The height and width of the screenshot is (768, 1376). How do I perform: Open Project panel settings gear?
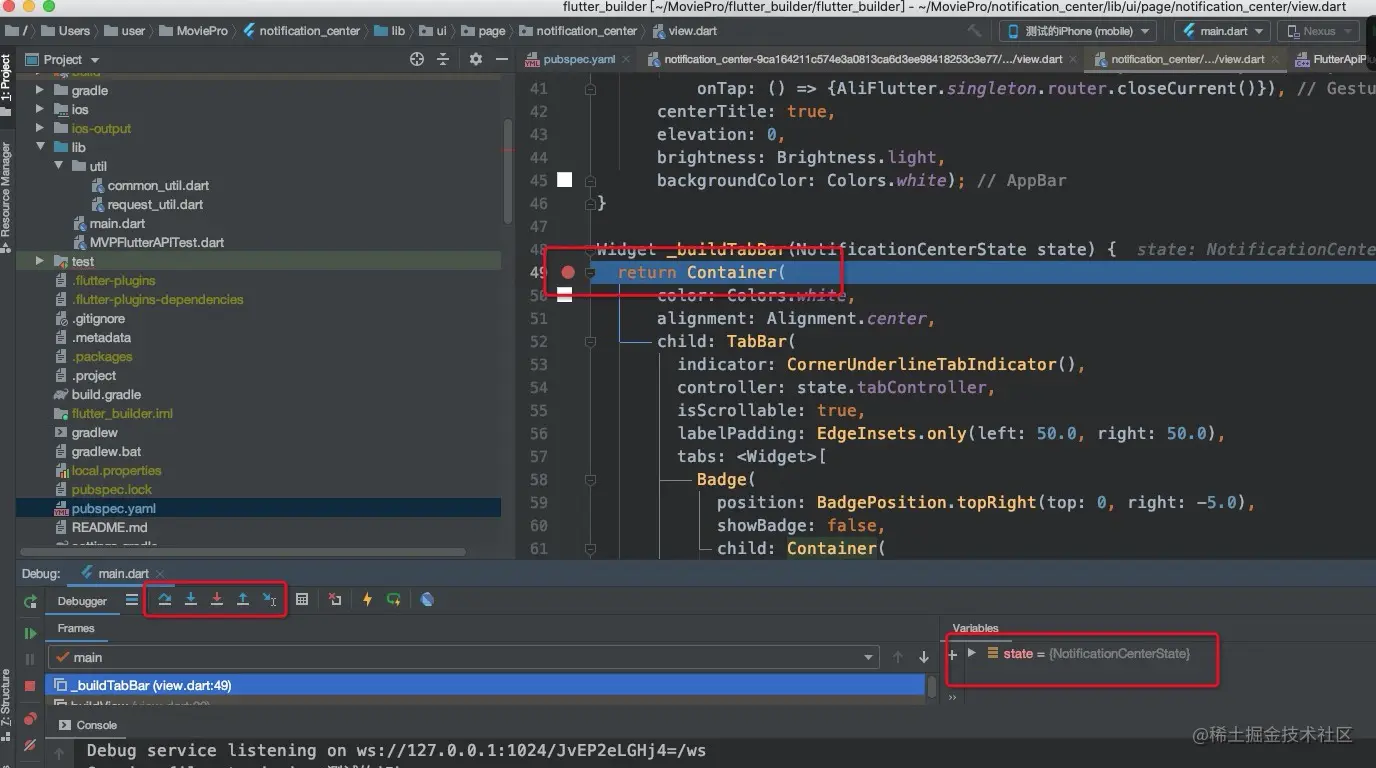coord(476,60)
